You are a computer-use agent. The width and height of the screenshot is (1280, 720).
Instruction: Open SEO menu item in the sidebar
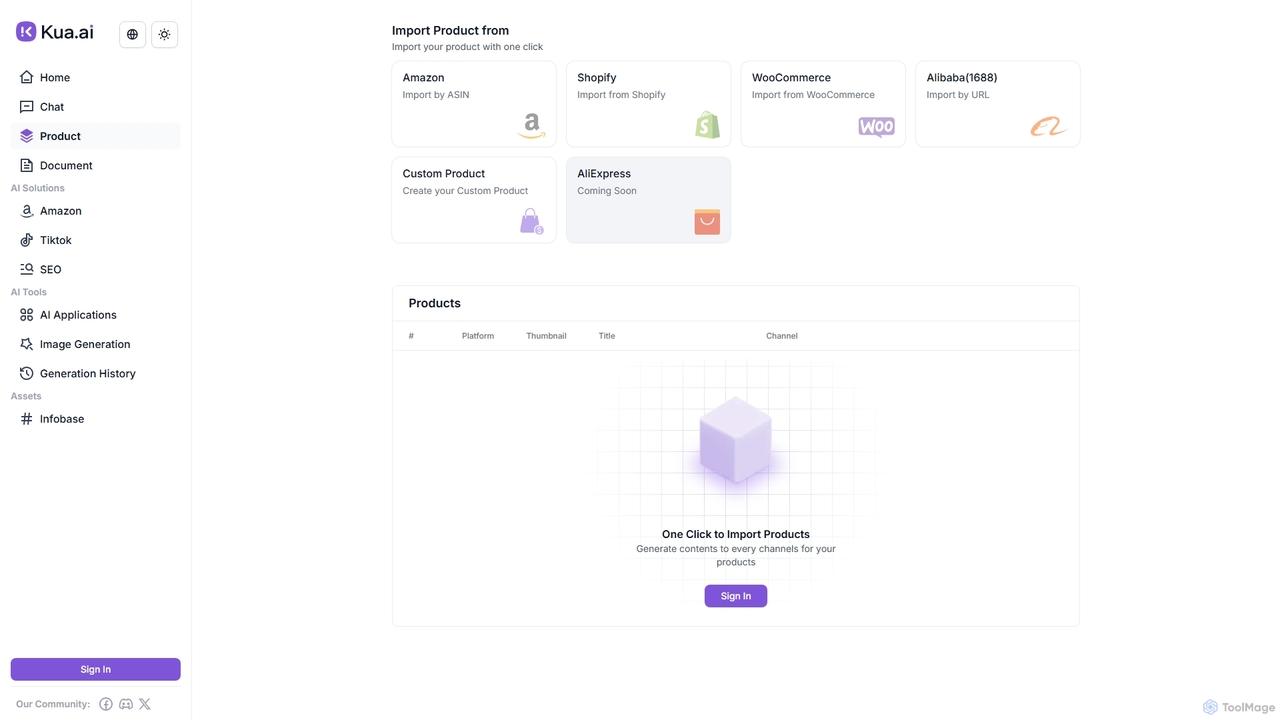point(95,269)
